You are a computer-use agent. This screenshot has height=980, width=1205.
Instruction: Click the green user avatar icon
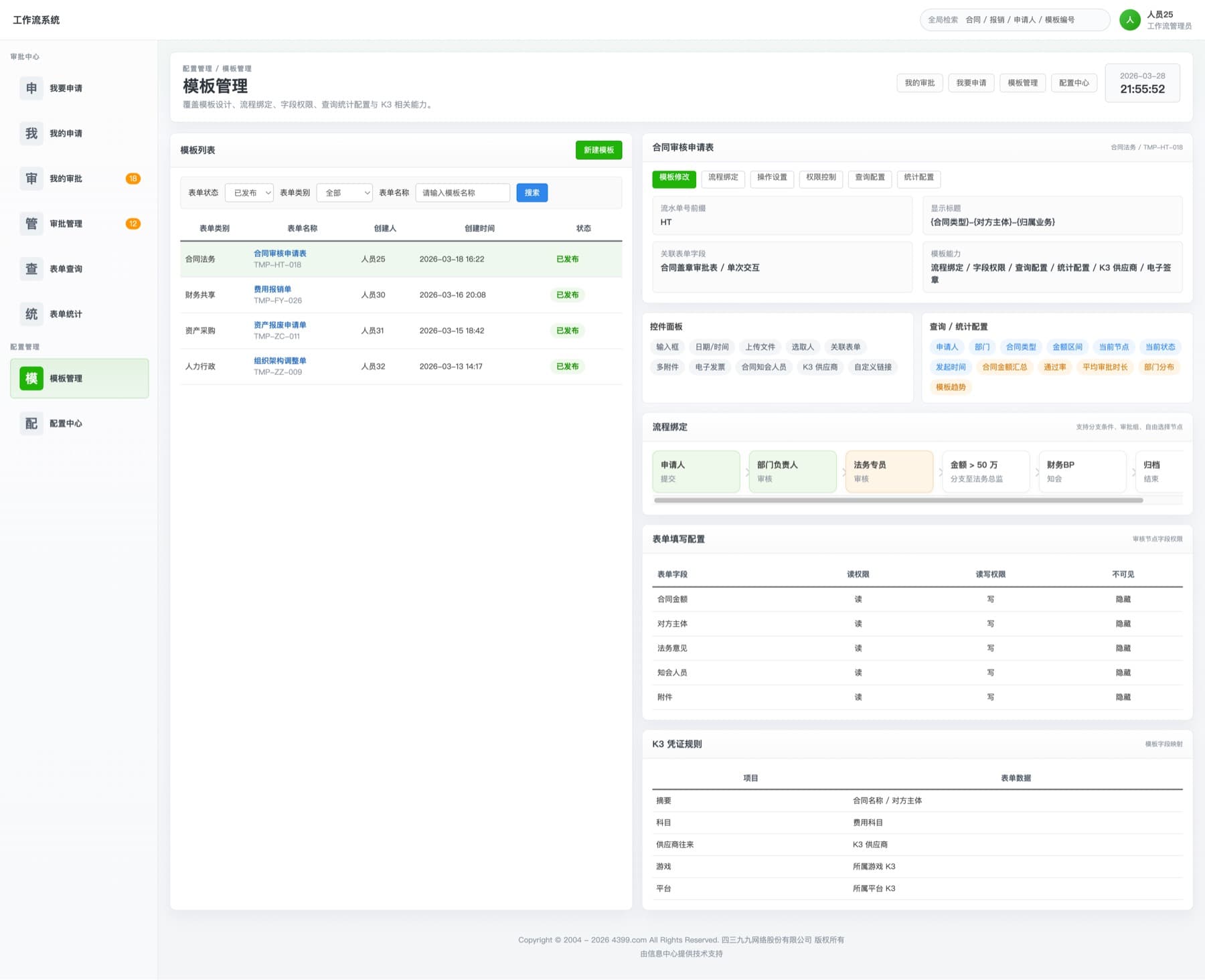tap(1130, 20)
